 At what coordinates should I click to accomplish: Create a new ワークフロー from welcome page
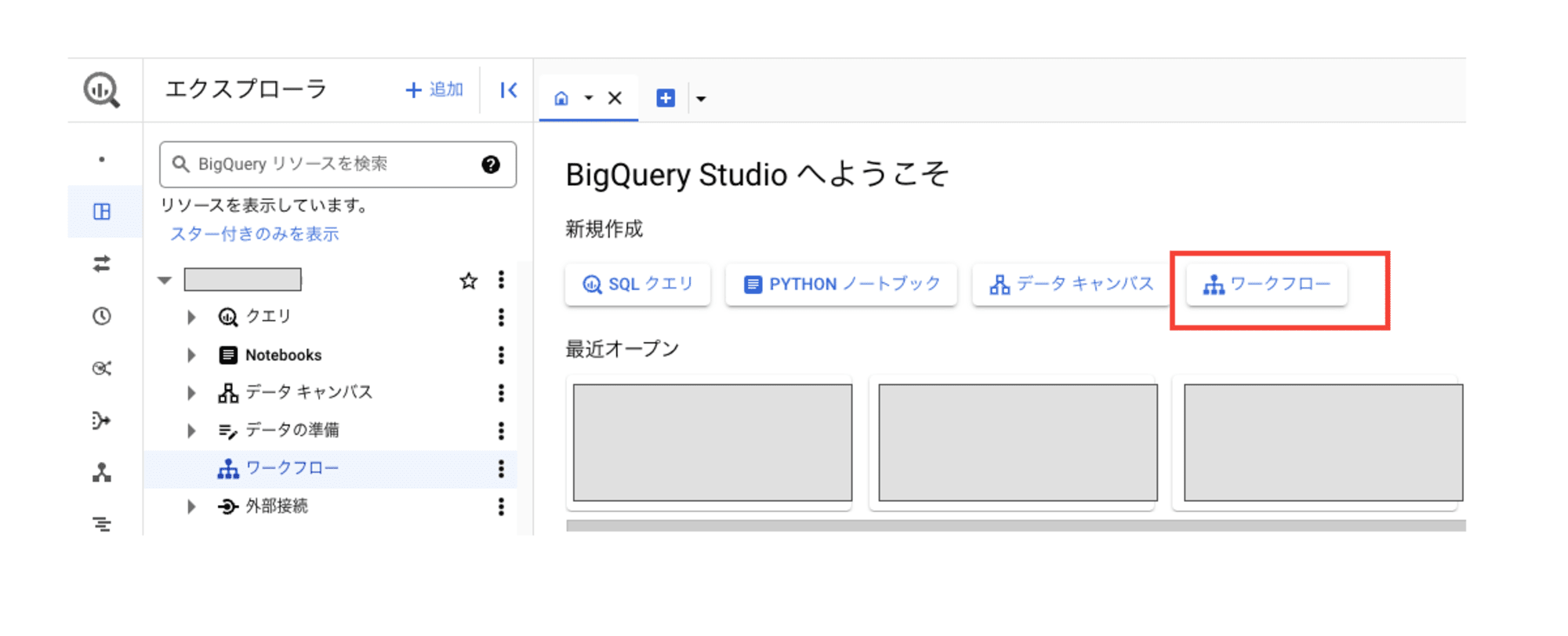(x=1267, y=284)
